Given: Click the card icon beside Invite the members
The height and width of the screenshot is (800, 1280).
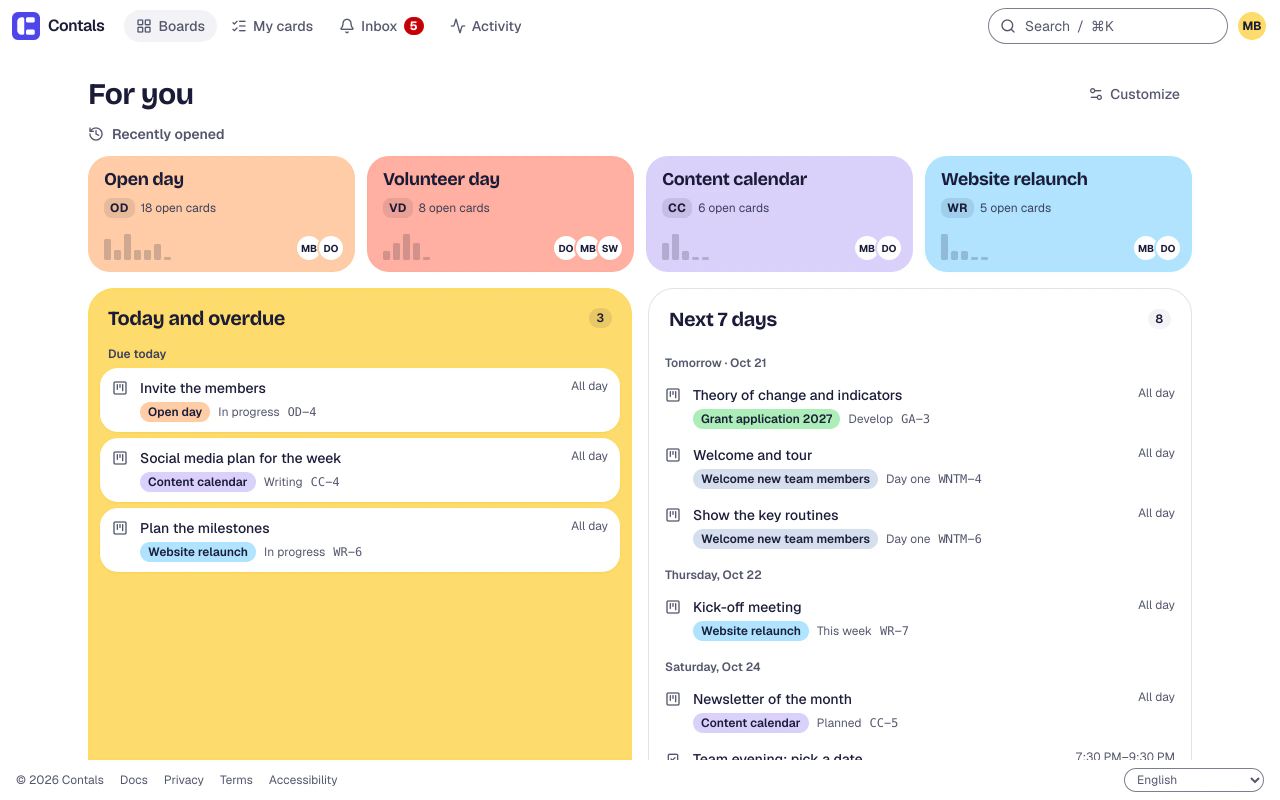Looking at the screenshot, I should [x=120, y=388].
